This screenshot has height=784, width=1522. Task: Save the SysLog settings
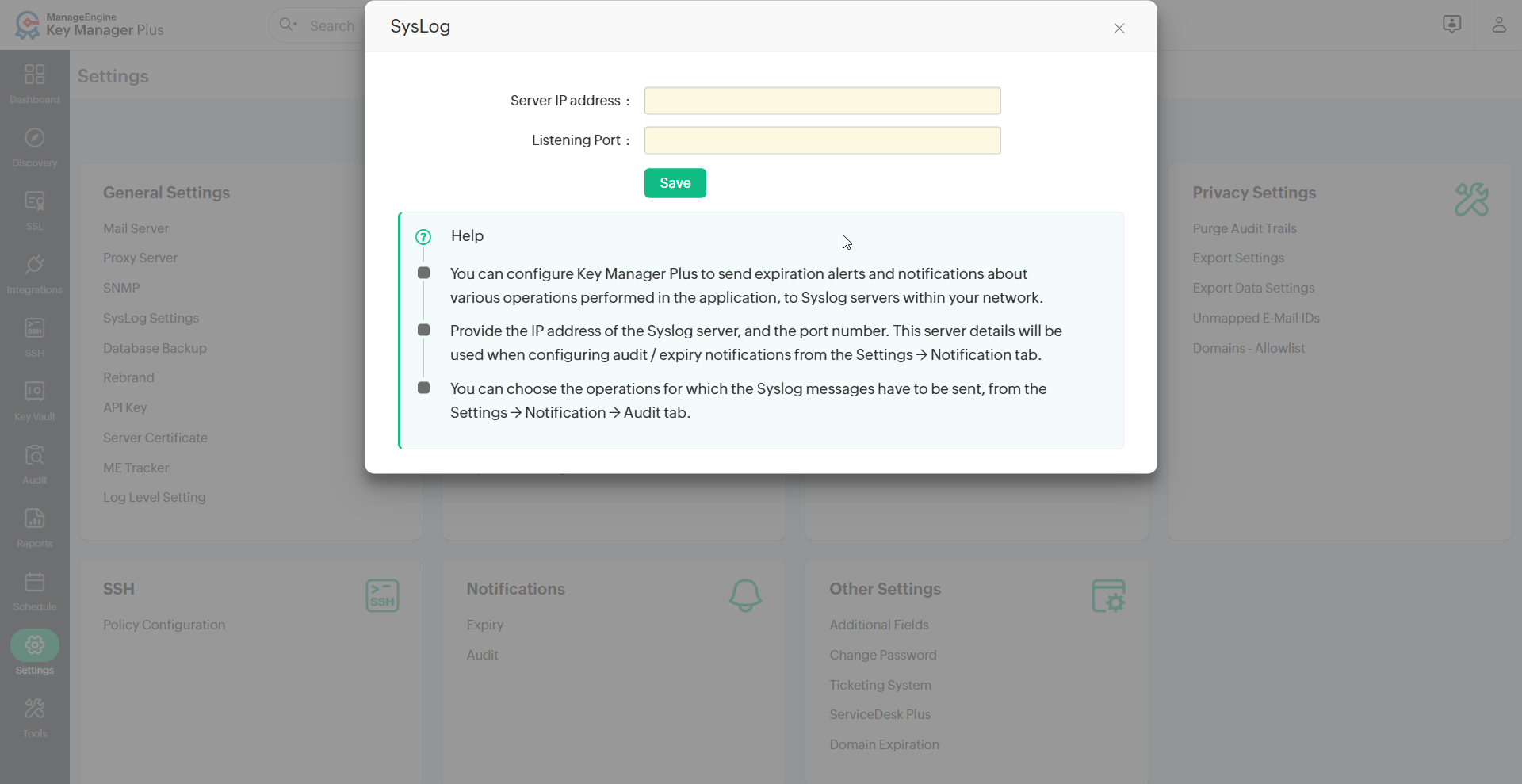(x=675, y=183)
